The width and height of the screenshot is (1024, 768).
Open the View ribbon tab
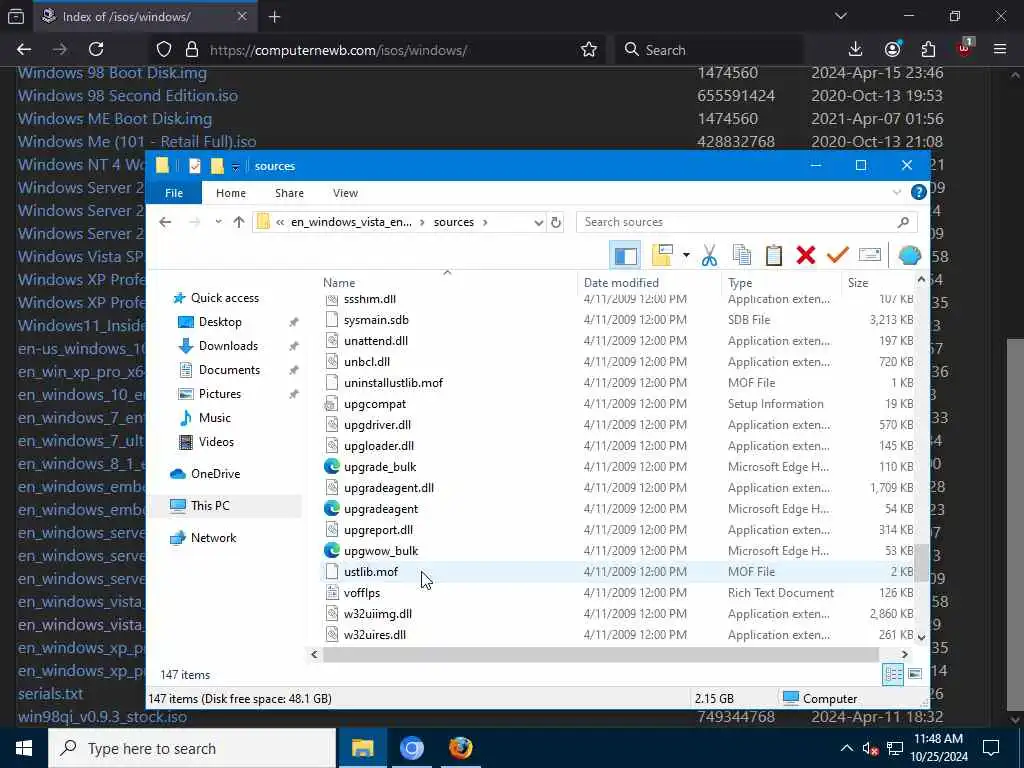(x=345, y=193)
